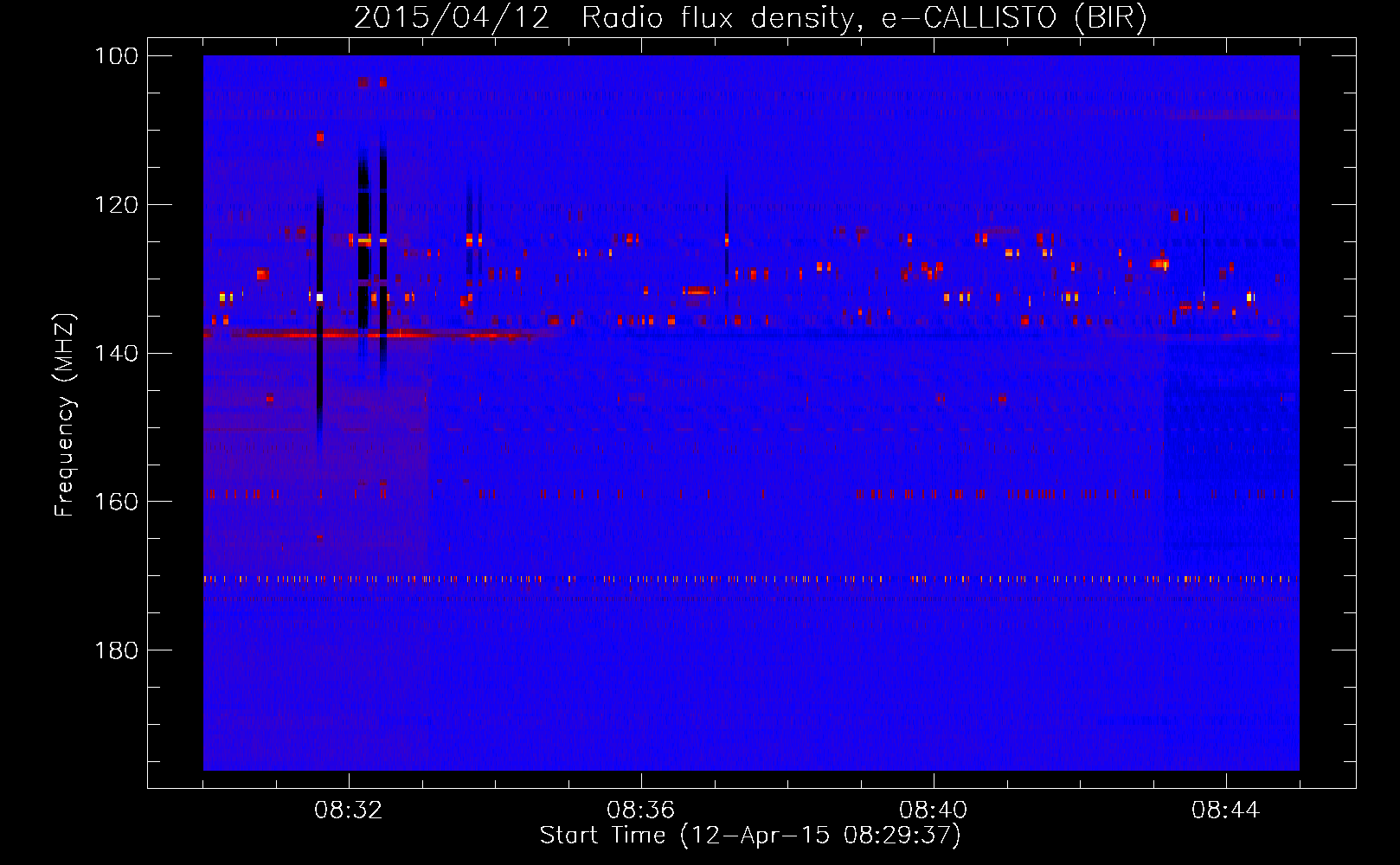Click the 120 frequency tick label
The image size is (1400, 865).
tap(117, 205)
